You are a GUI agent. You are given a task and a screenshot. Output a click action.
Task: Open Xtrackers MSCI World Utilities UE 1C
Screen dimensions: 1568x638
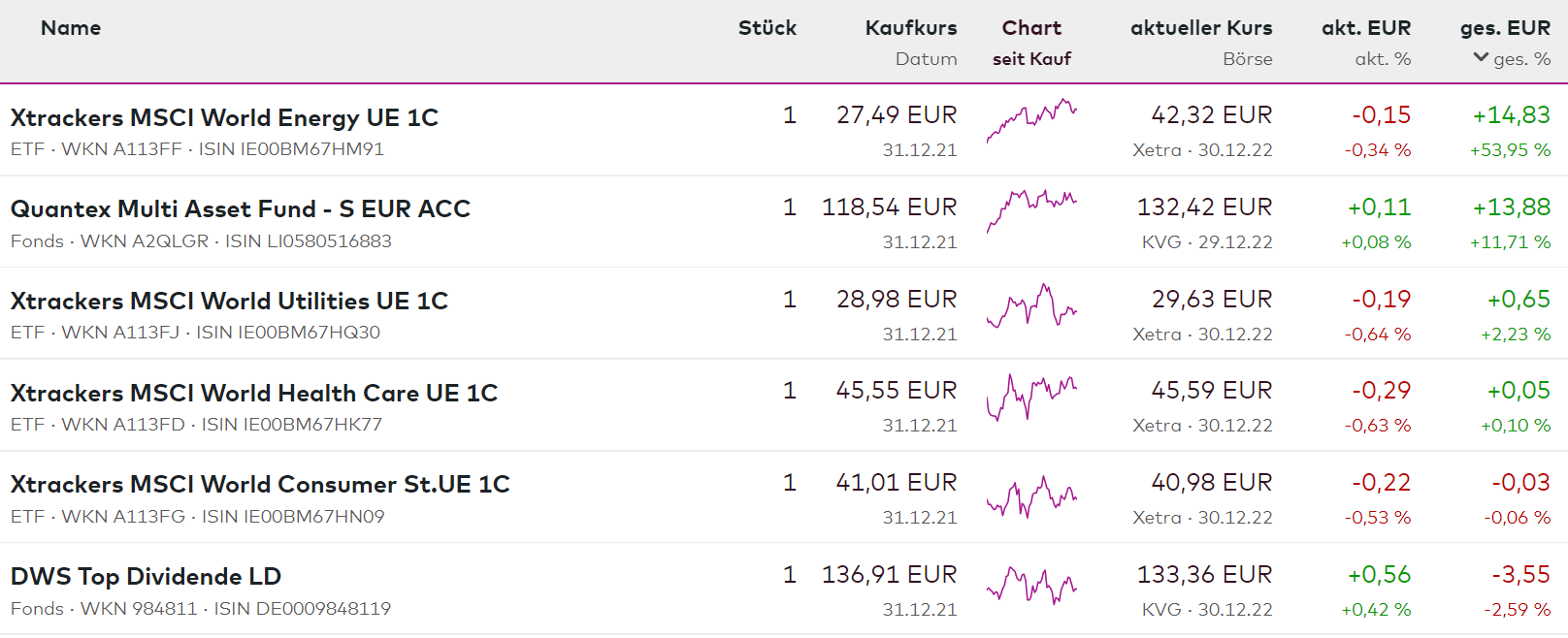(x=229, y=302)
